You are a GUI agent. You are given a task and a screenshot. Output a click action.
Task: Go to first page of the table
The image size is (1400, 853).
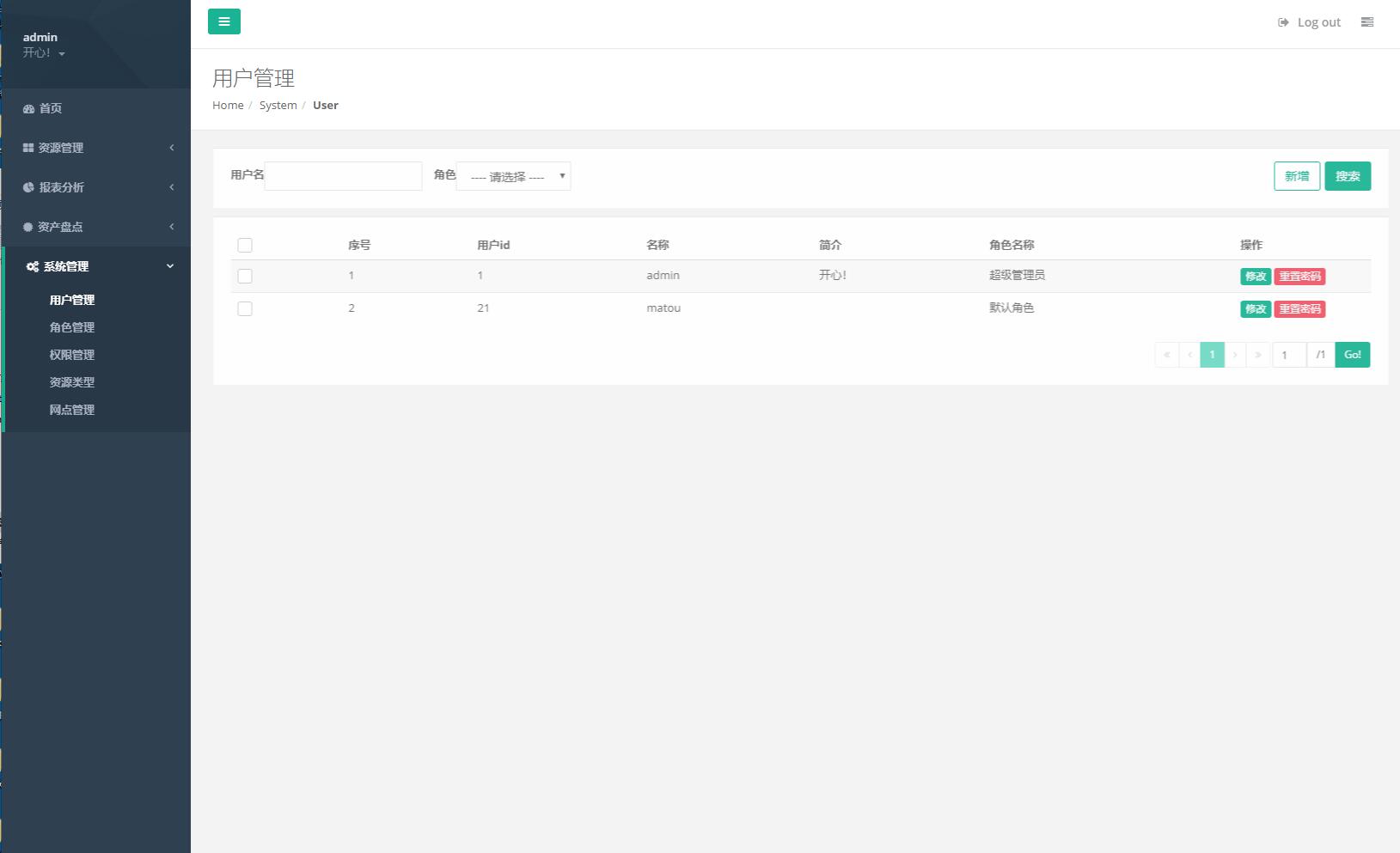1166,355
